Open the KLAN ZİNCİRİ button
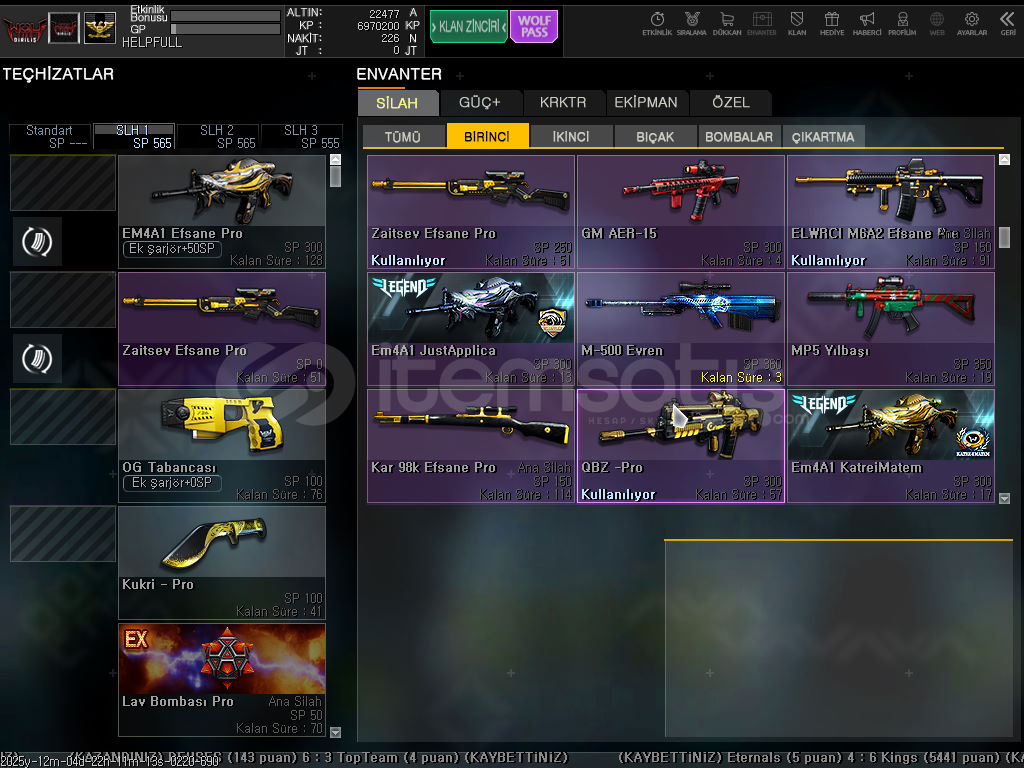 pos(469,27)
